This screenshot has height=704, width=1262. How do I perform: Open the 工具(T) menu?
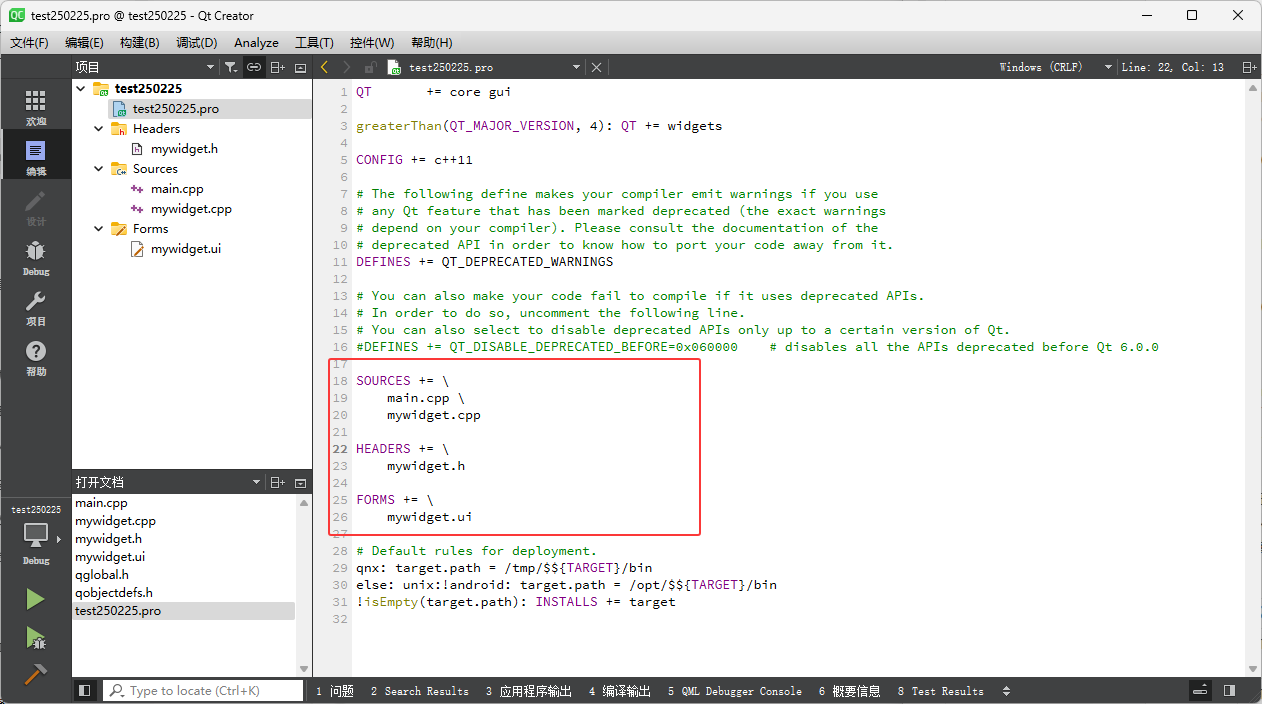point(314,43)
